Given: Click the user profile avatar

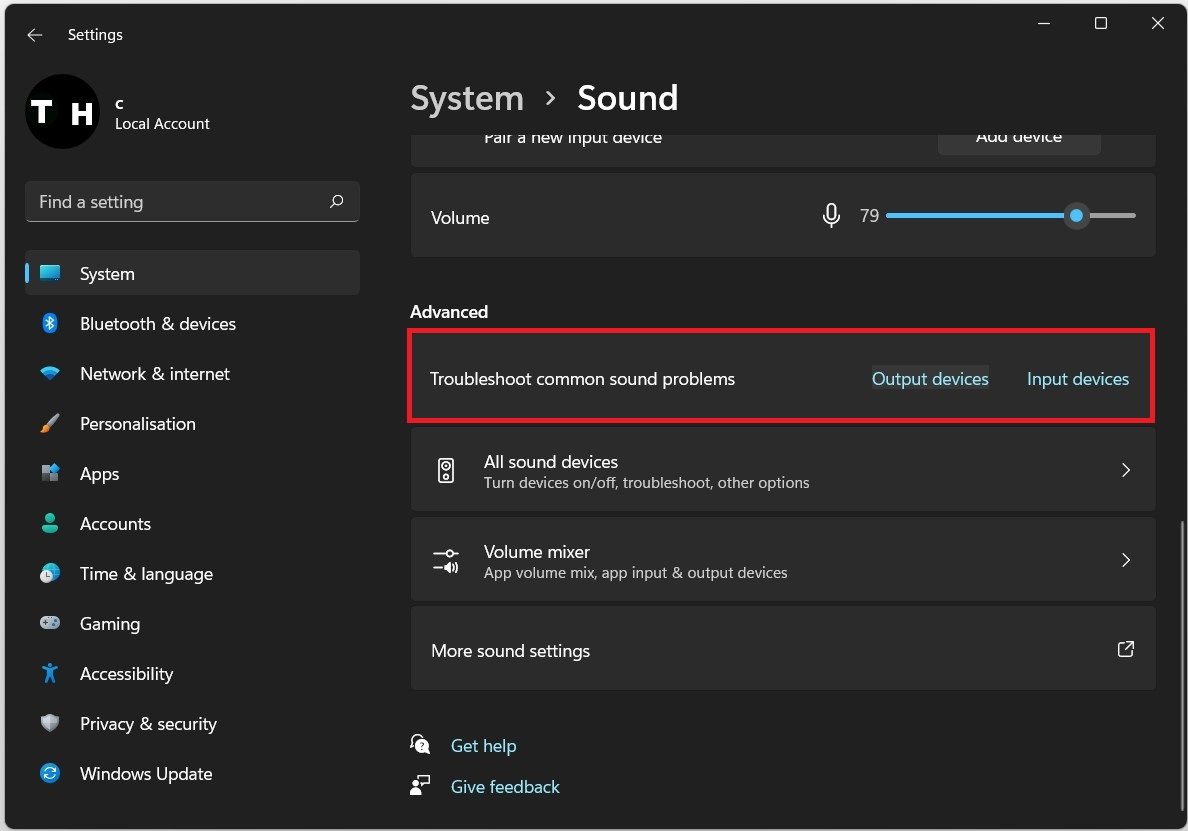Looking at the screenshot, I should tap(61, 112).
